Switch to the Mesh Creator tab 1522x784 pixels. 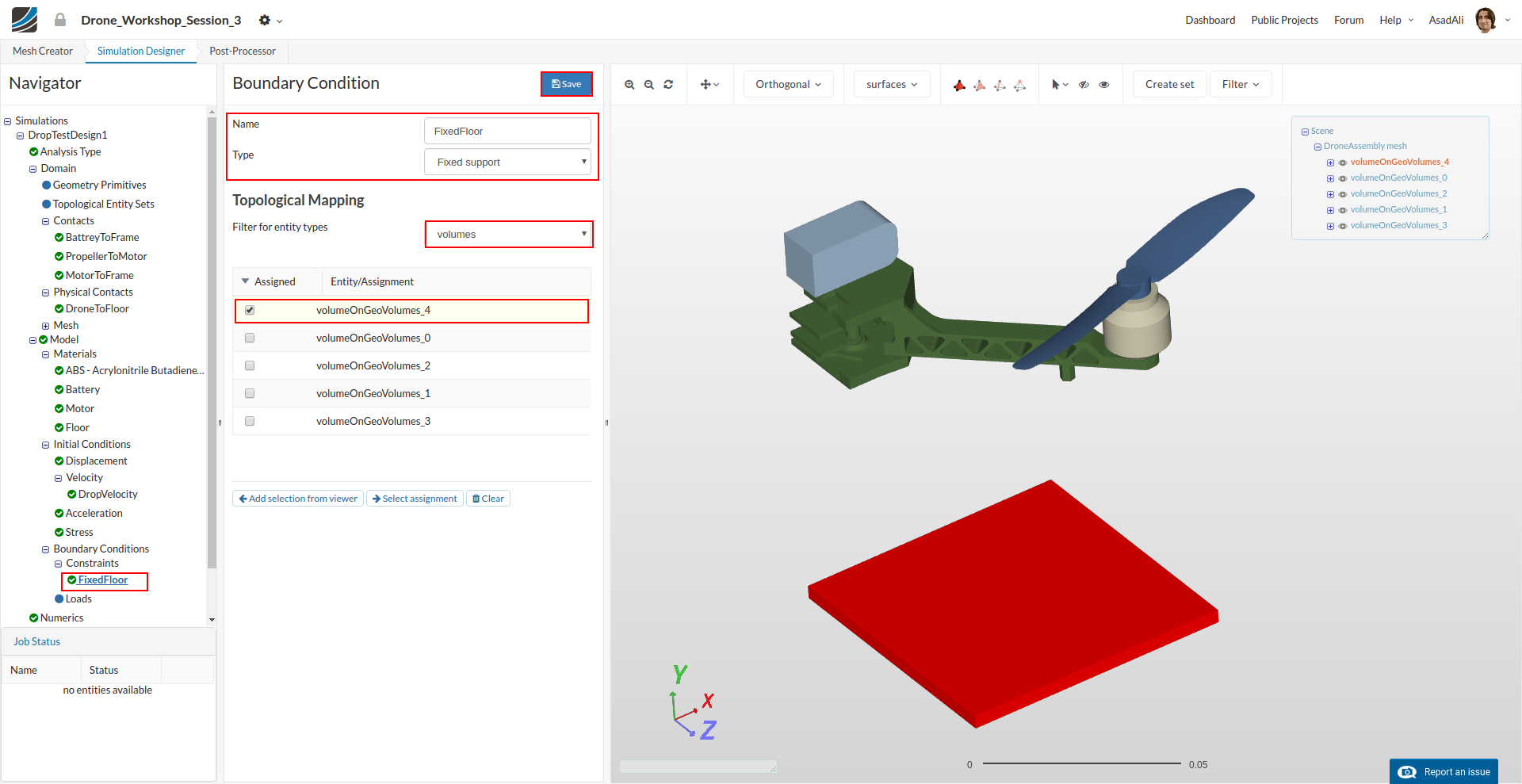click(43, 52)
